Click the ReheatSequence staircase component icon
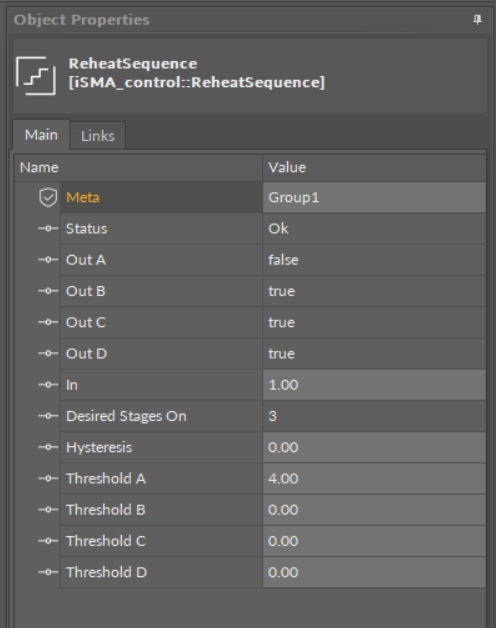Screen dimensions: 496x628 36,76
